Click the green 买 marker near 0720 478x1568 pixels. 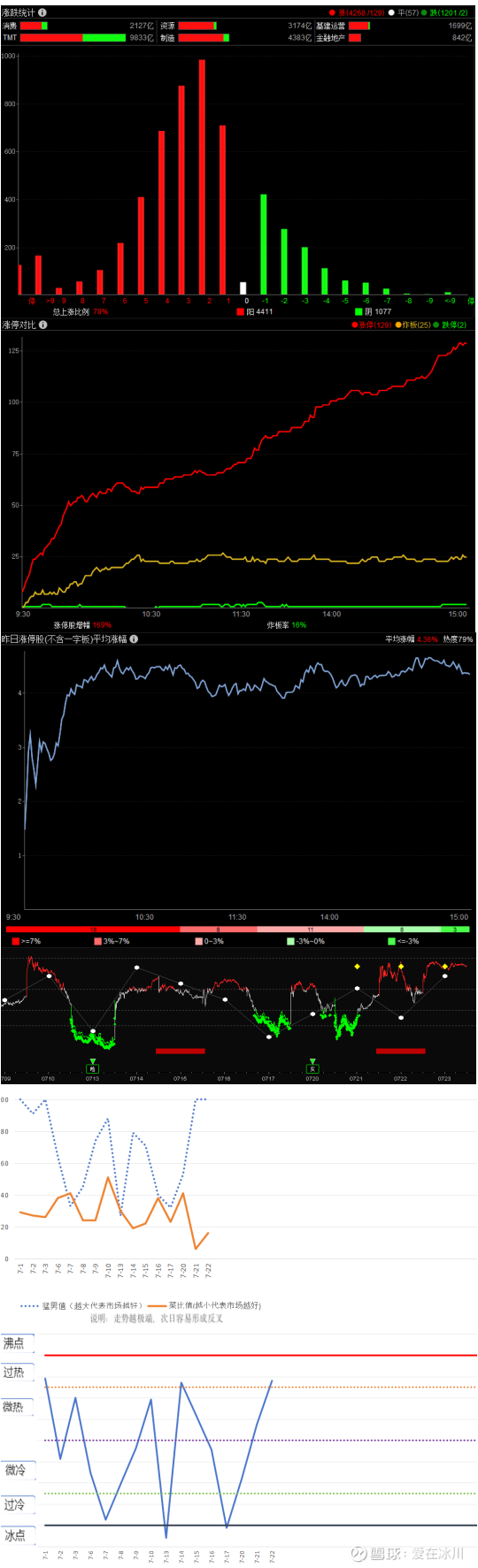coord(312,1068)
